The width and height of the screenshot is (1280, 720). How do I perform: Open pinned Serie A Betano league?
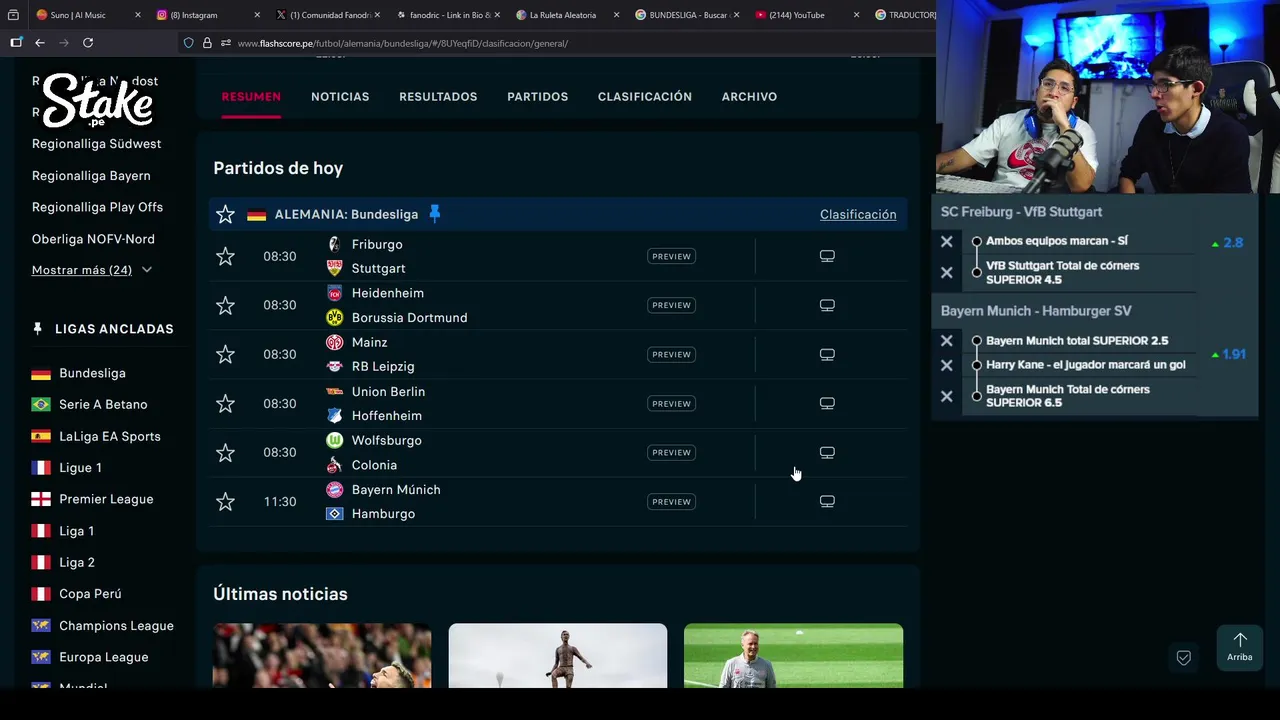point(103,404)
